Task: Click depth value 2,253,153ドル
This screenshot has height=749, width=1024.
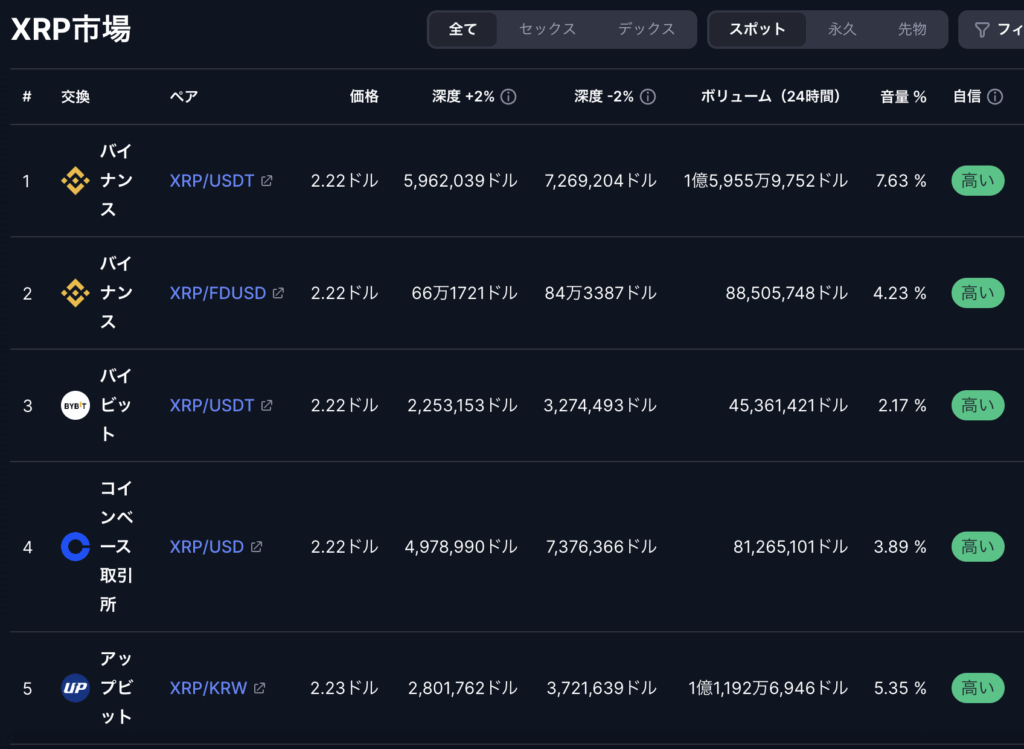Action: click(x=462, y=406)
